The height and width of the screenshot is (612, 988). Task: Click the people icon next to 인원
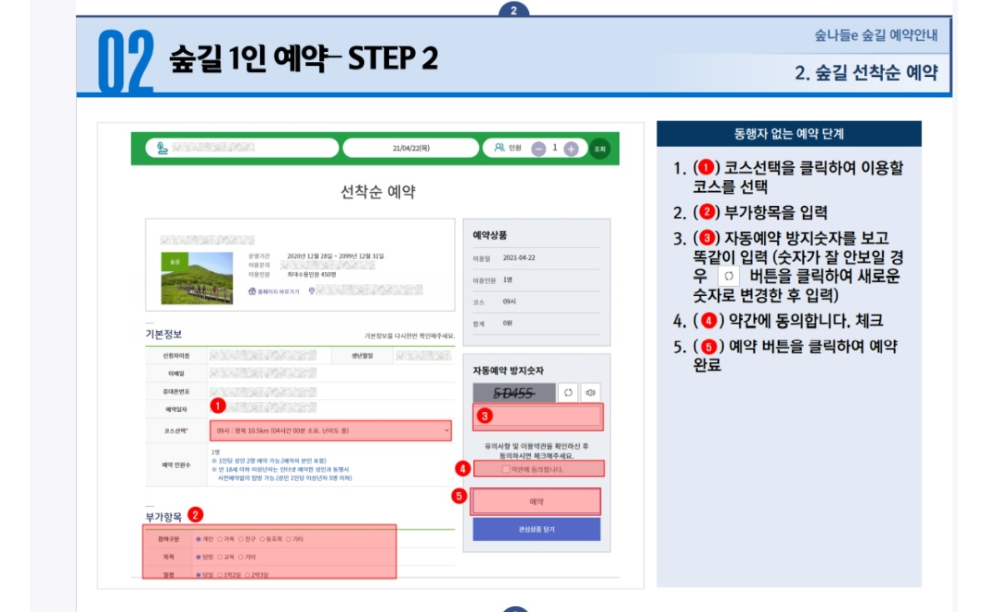499,147
